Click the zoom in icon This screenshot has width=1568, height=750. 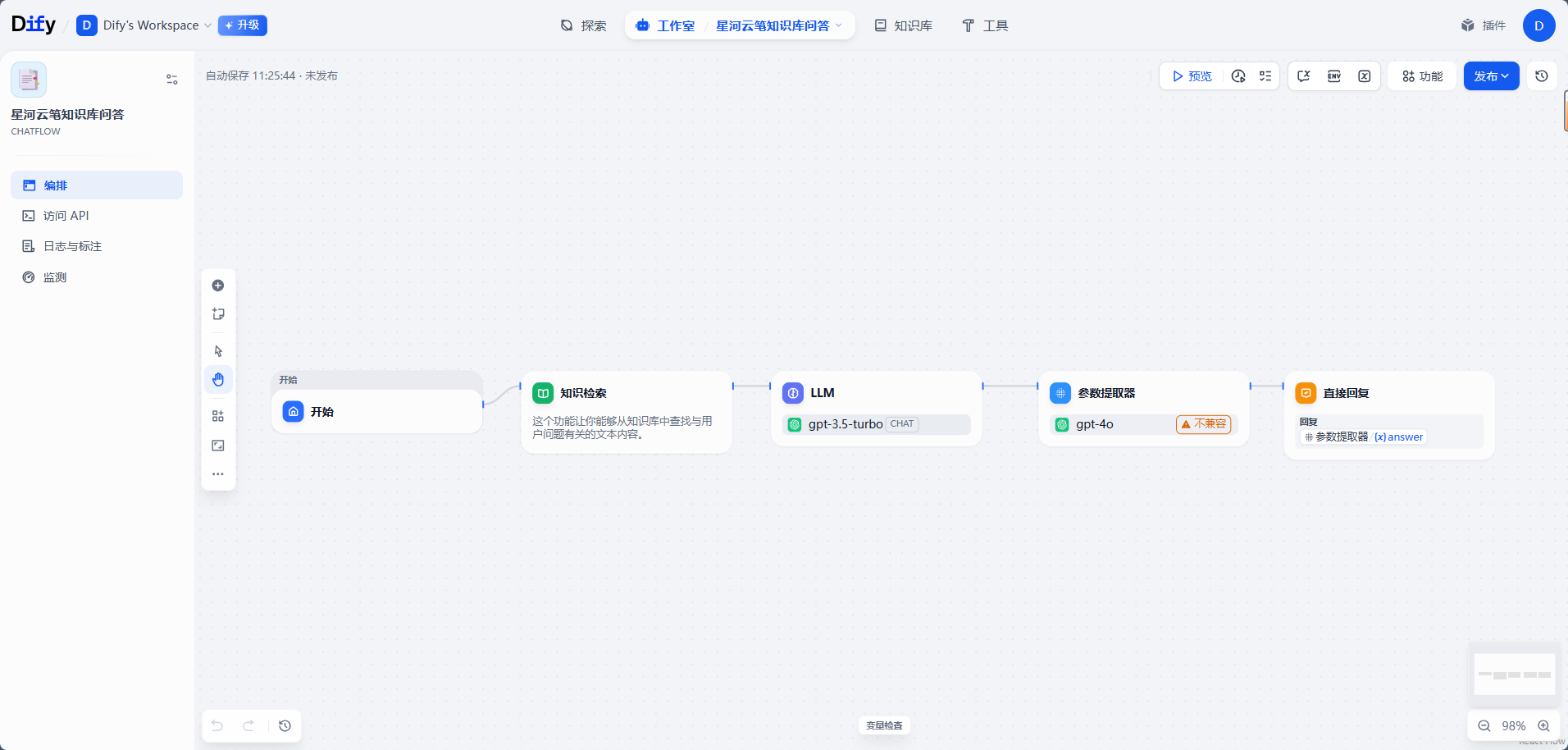point(1544,726)
